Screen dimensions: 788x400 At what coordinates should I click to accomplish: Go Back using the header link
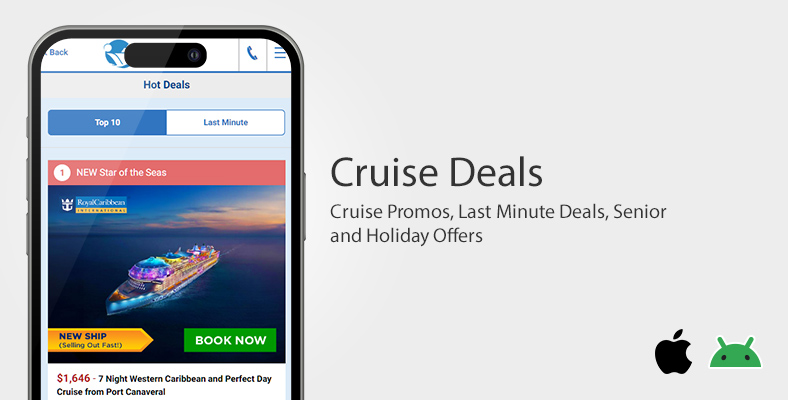coord(56,52)
